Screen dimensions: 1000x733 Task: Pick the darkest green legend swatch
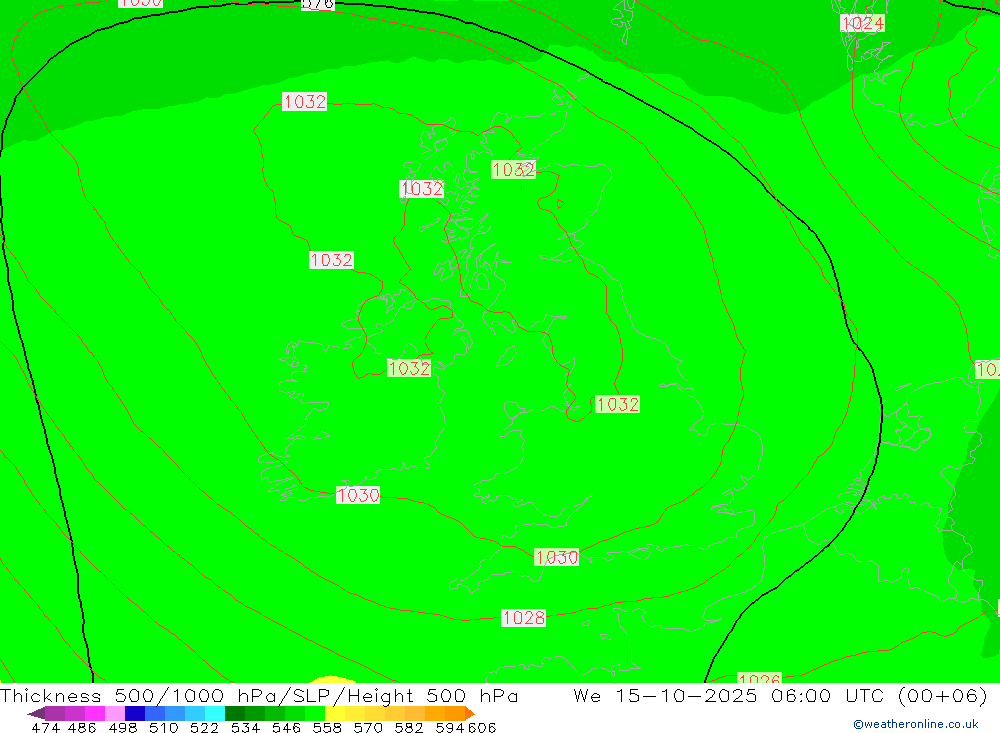point(235,713)
